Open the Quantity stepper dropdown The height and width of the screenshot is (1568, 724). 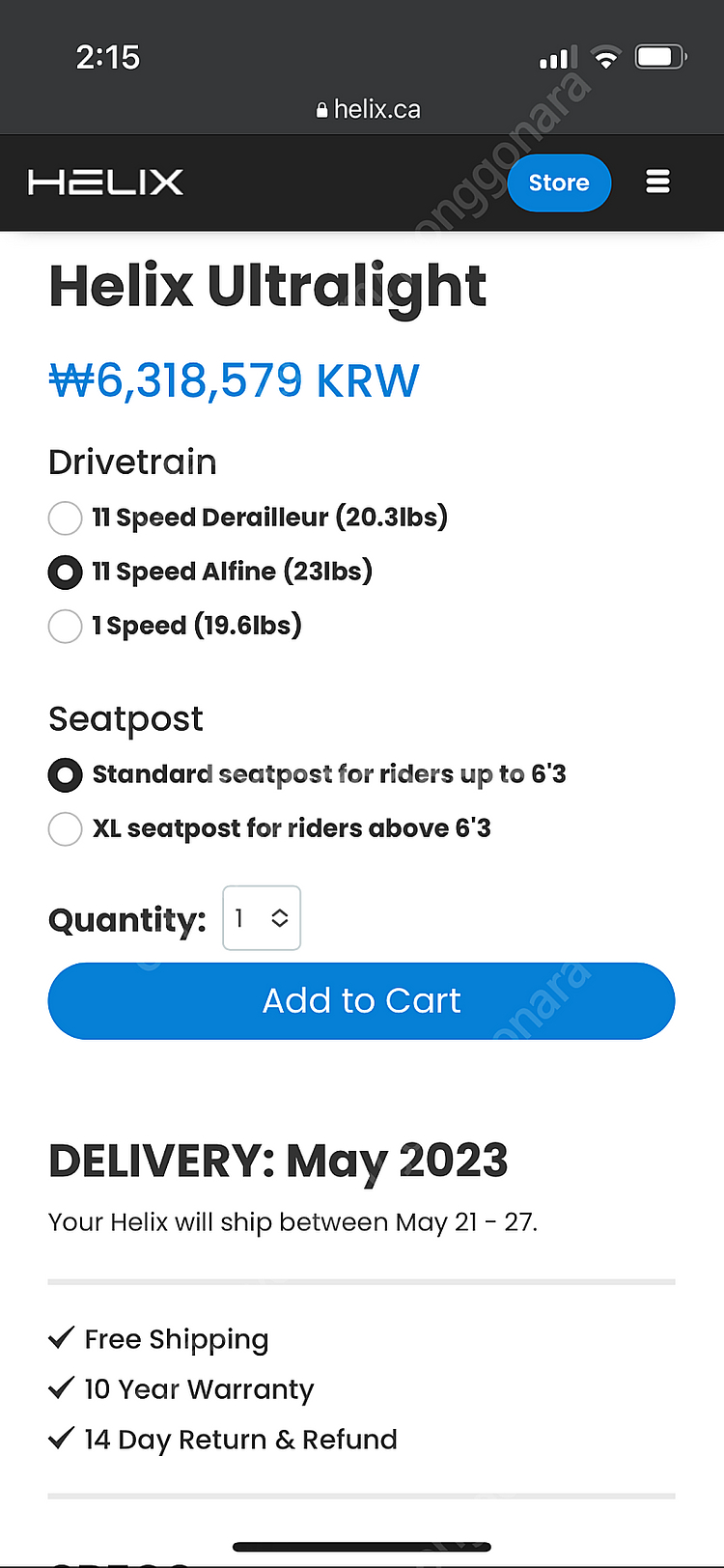pos(262,918)
